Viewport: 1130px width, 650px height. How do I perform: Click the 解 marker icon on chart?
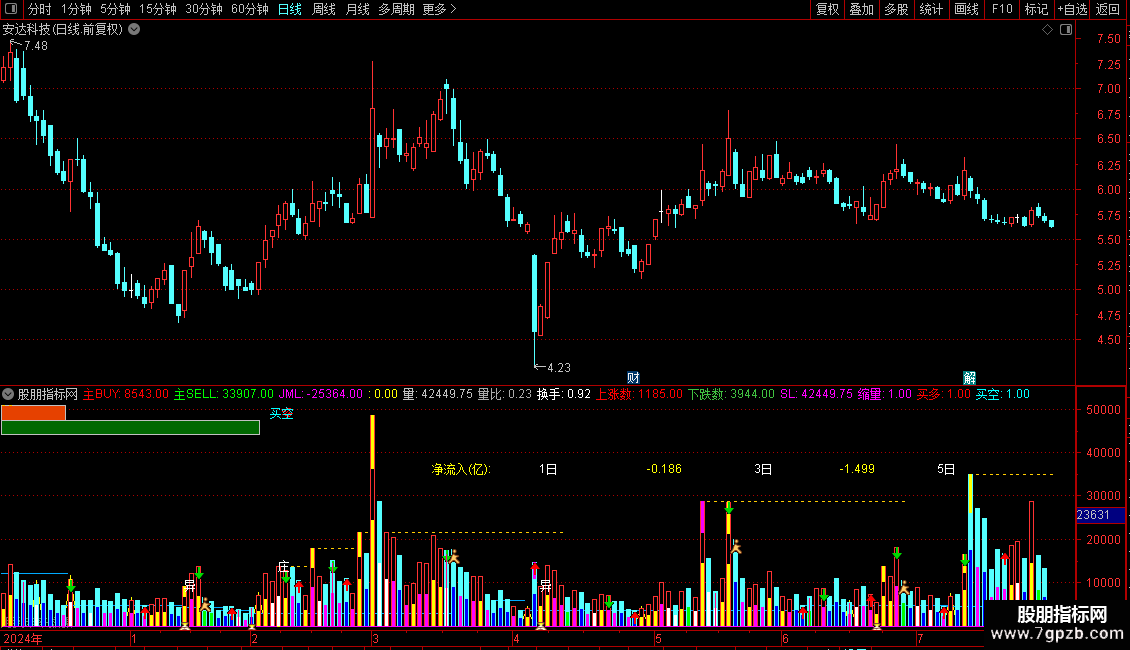970,378
